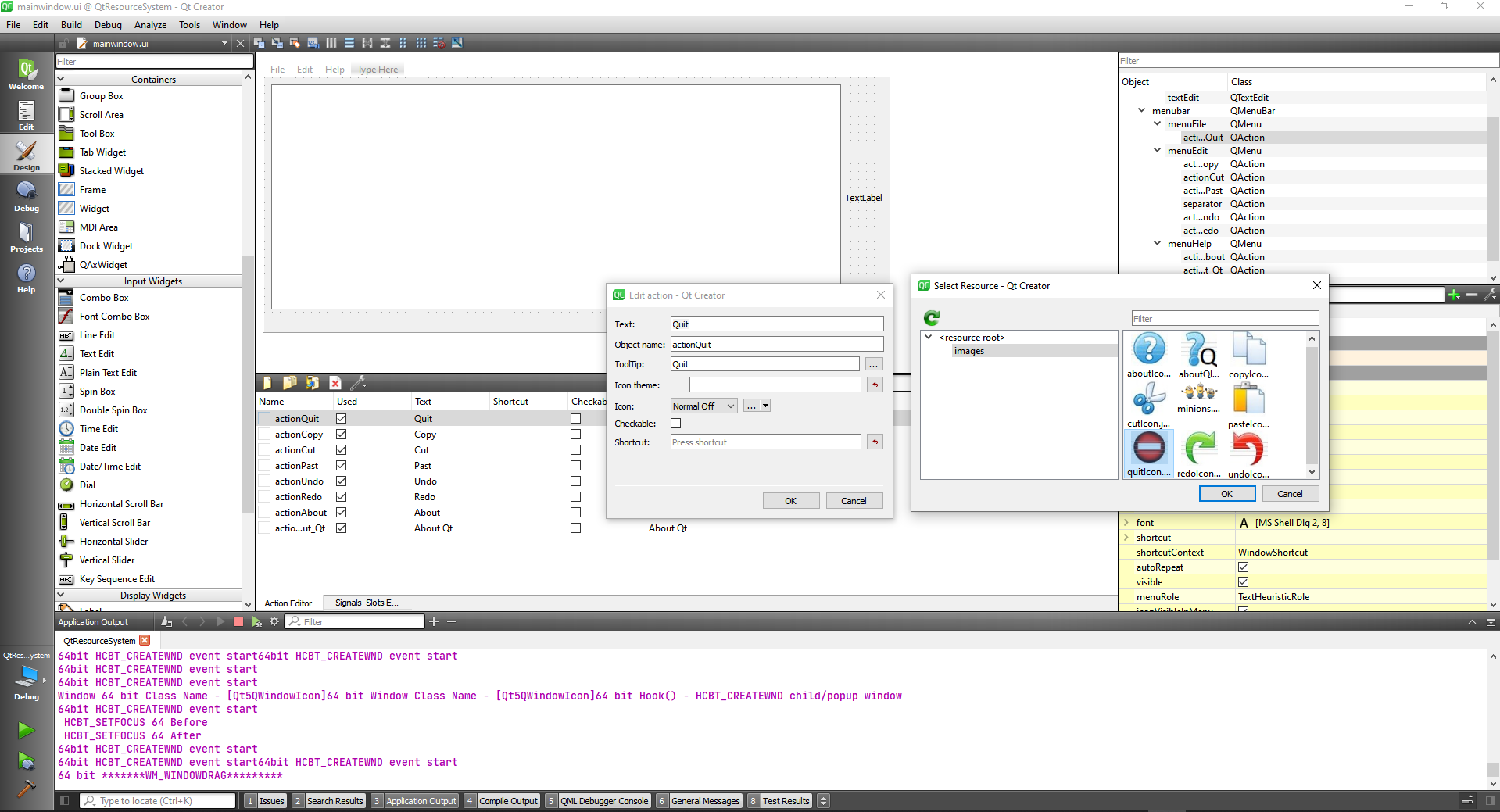Screen dimensions: 1500x812
Task: Expand the font property
Action: coord(1126,522)
